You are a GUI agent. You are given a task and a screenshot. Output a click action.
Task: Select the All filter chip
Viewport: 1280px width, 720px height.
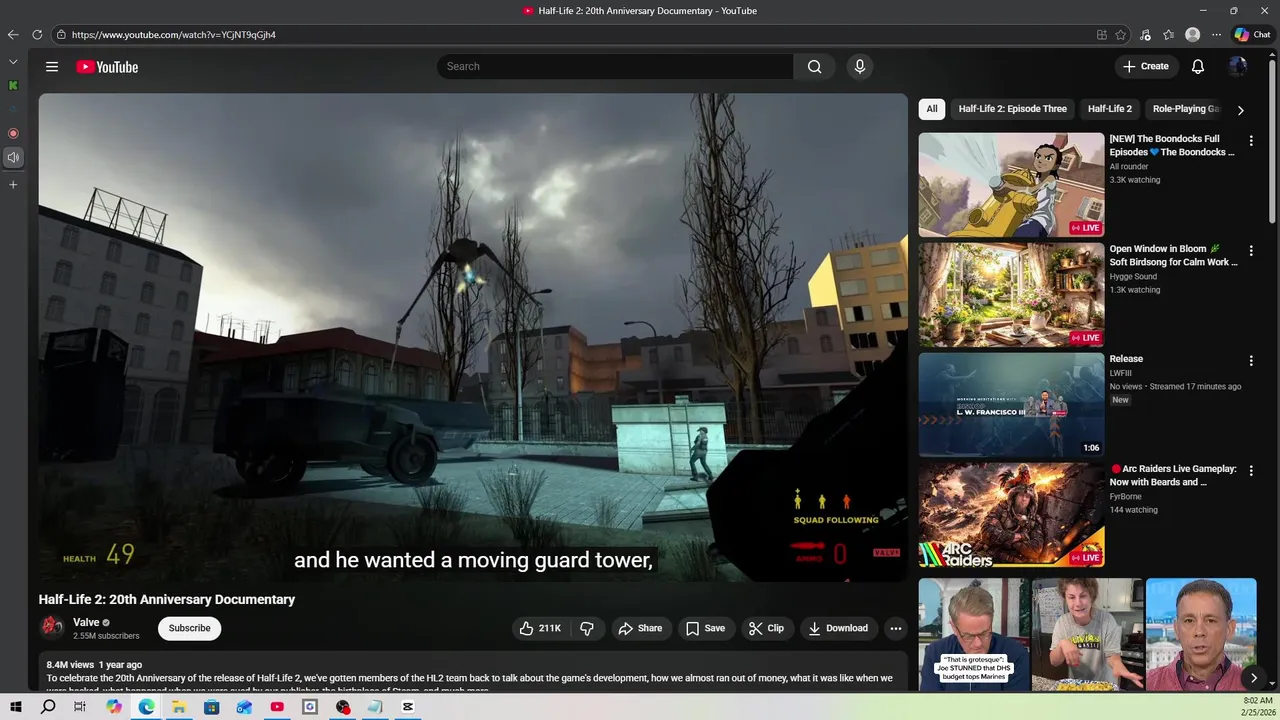tap(932, 109)
